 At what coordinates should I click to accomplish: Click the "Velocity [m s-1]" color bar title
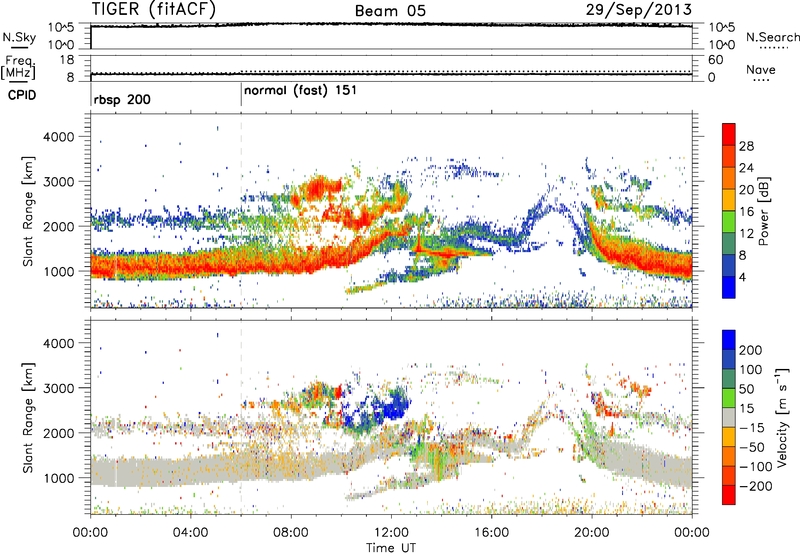tap(782, 417)
